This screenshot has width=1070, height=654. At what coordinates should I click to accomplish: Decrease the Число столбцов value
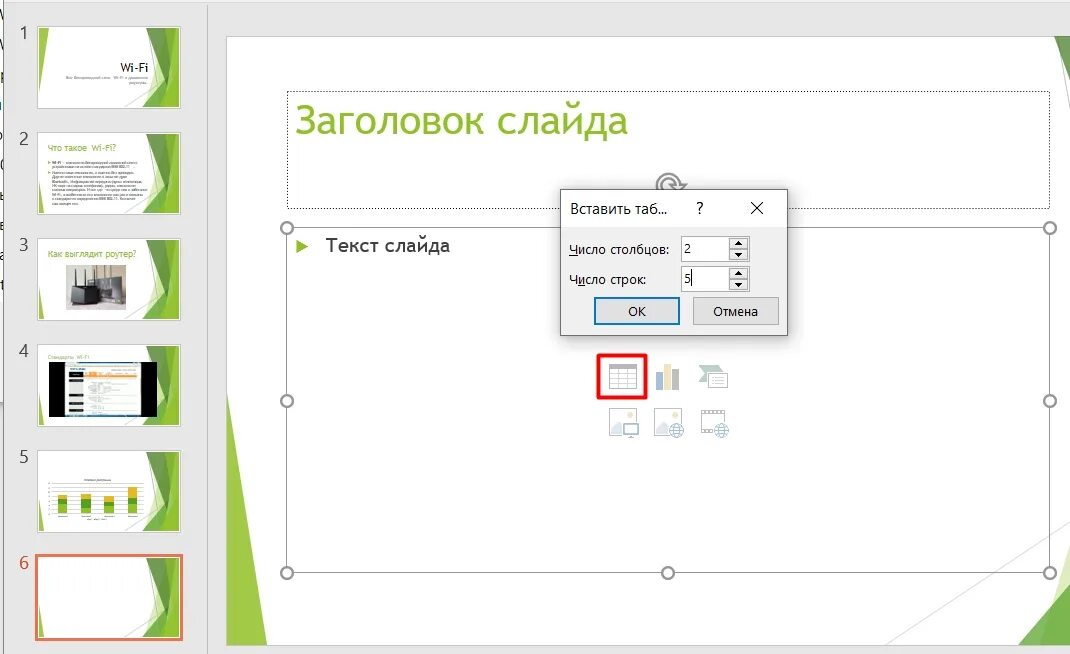pos(738,255)
